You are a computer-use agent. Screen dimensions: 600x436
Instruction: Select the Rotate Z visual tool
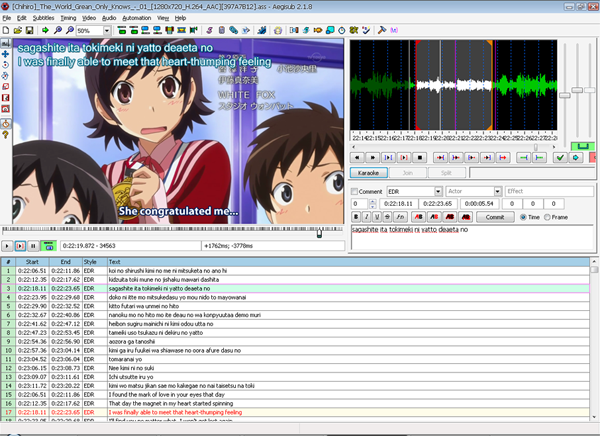pos(5,65)
